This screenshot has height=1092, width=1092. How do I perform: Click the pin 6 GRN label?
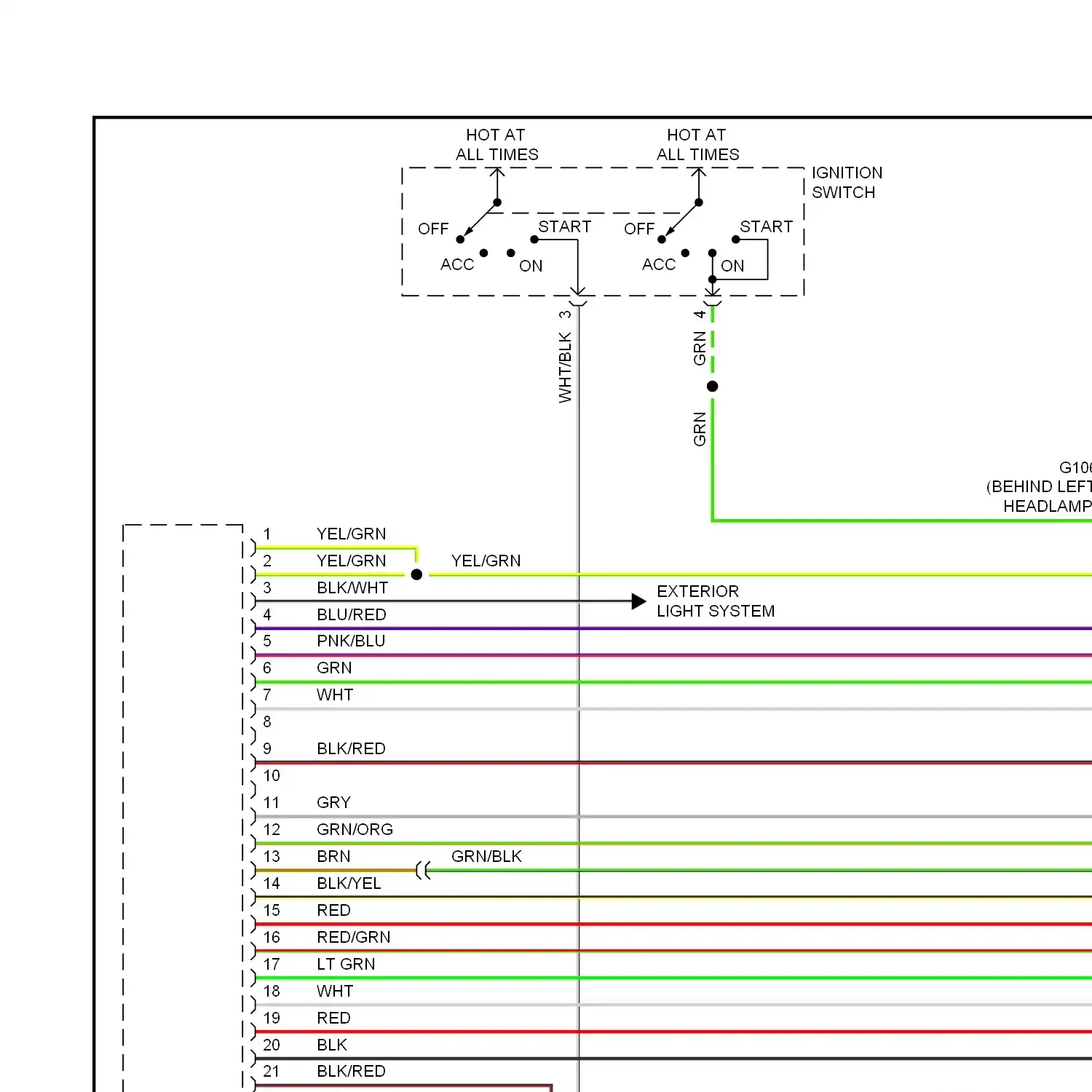point(334,668)
